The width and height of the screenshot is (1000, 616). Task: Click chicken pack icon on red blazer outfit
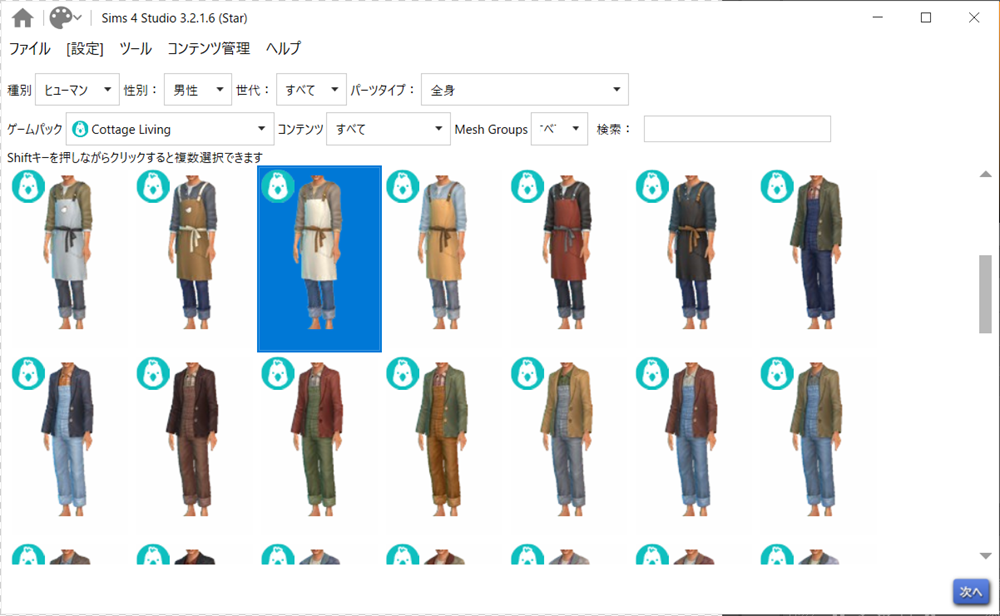278,373
